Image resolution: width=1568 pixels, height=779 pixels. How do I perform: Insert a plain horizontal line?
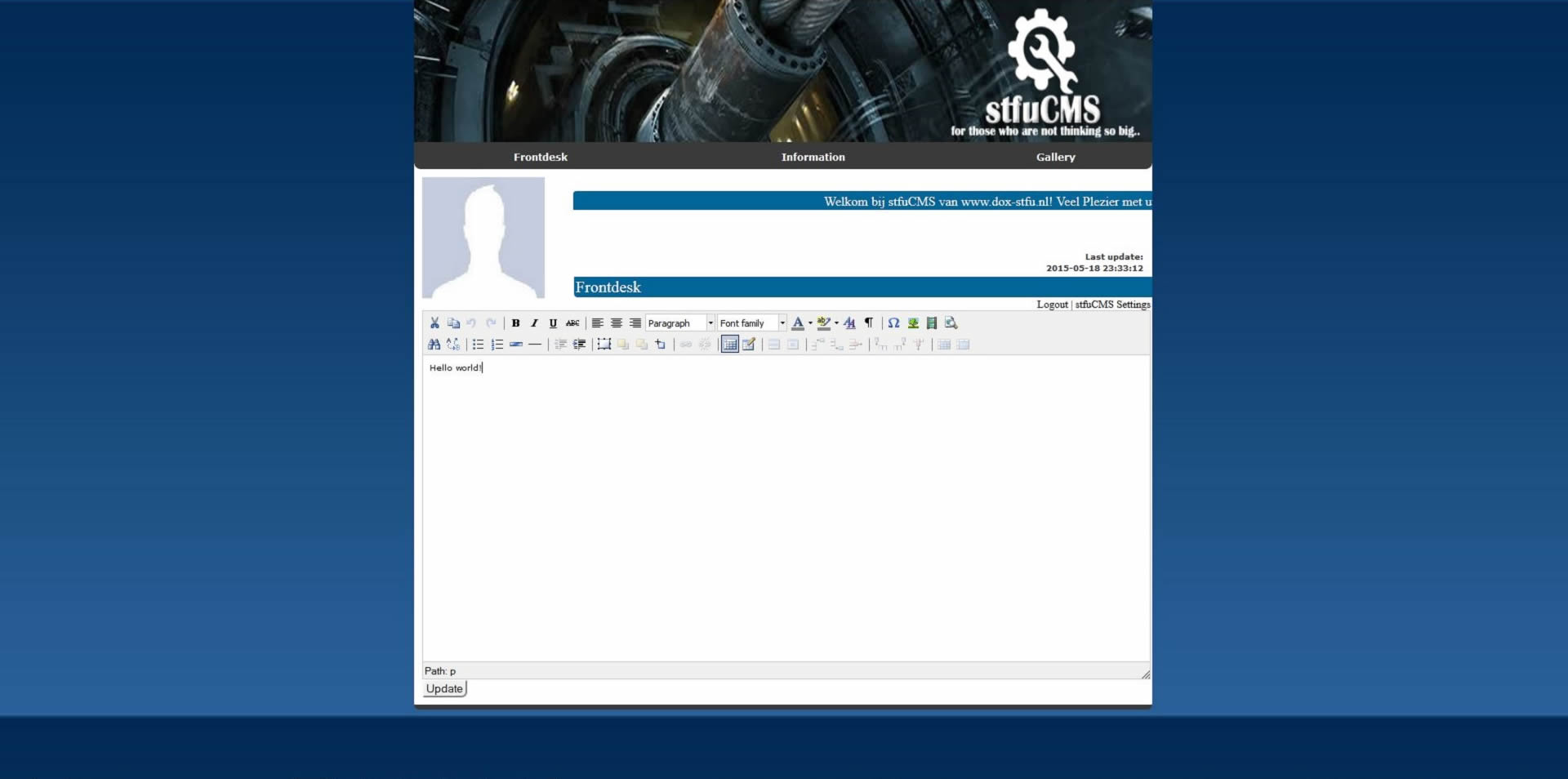535,345
